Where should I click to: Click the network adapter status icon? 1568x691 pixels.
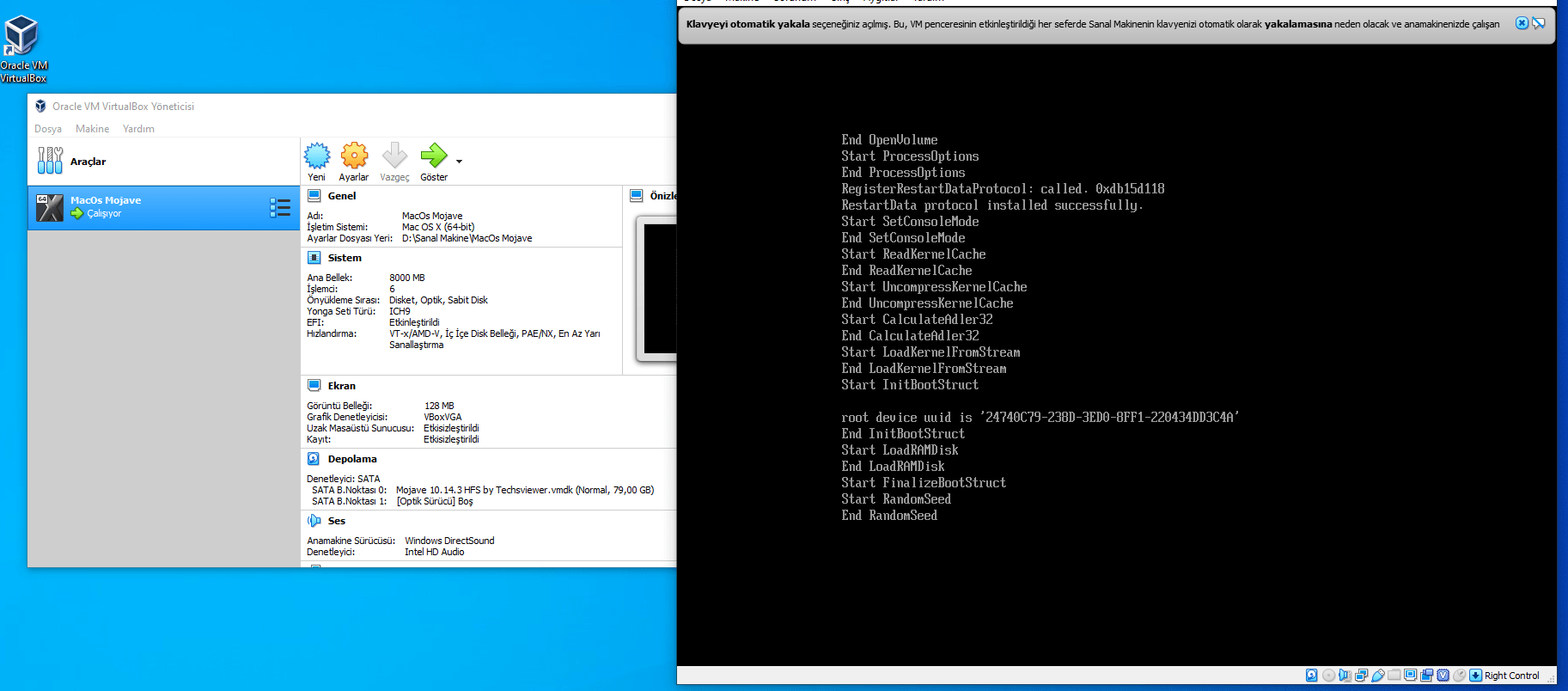(1361, 676)
